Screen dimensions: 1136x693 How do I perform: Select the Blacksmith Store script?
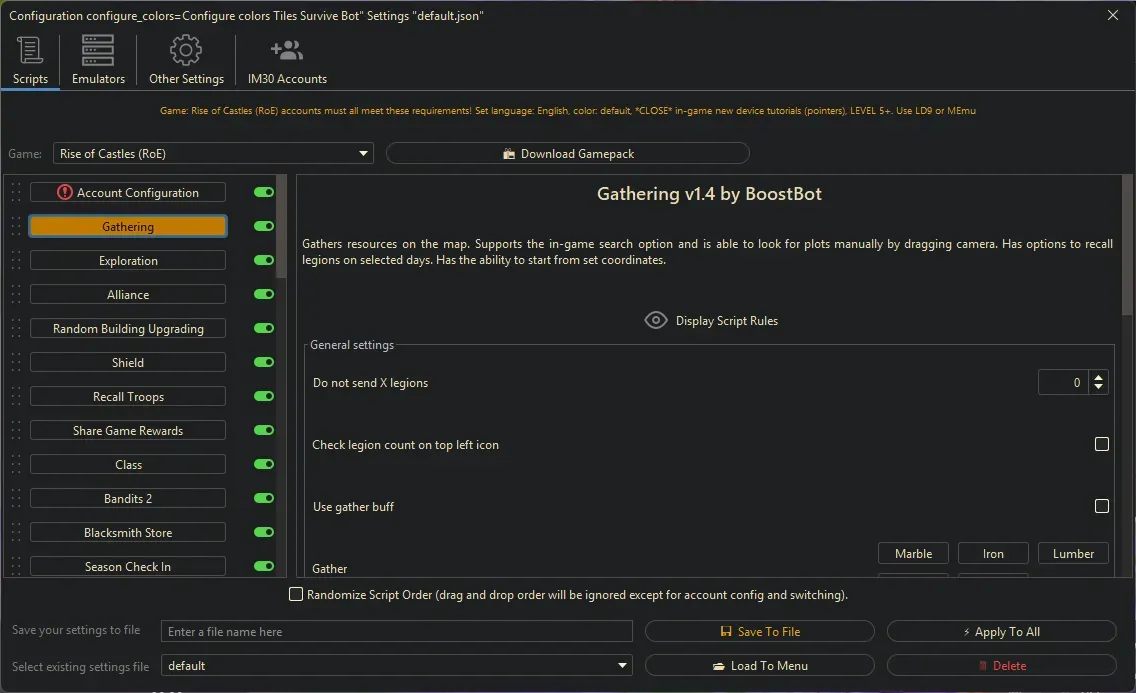pyautogui.click(x=128, y=533)
